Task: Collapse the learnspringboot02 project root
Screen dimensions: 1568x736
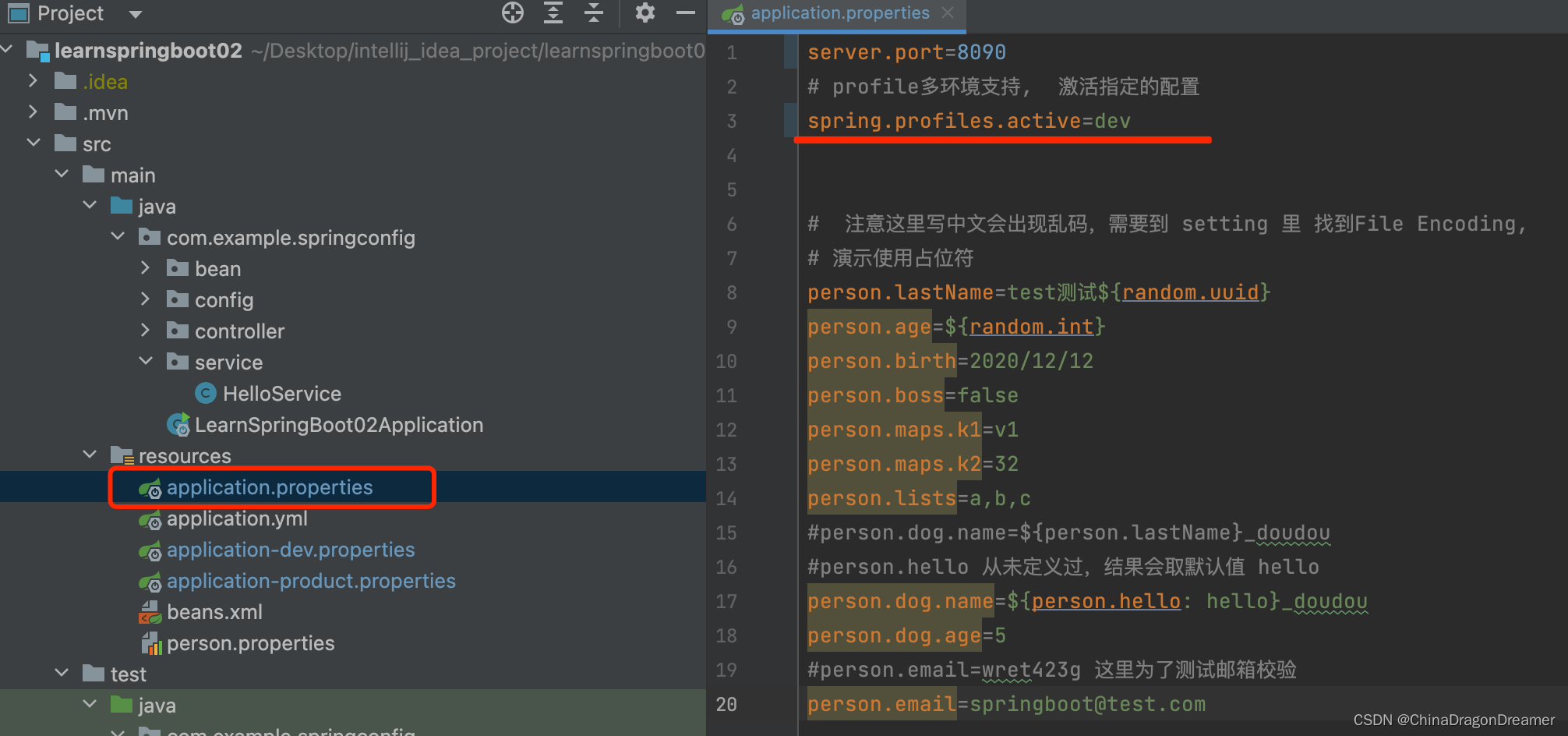Action: 7,50
